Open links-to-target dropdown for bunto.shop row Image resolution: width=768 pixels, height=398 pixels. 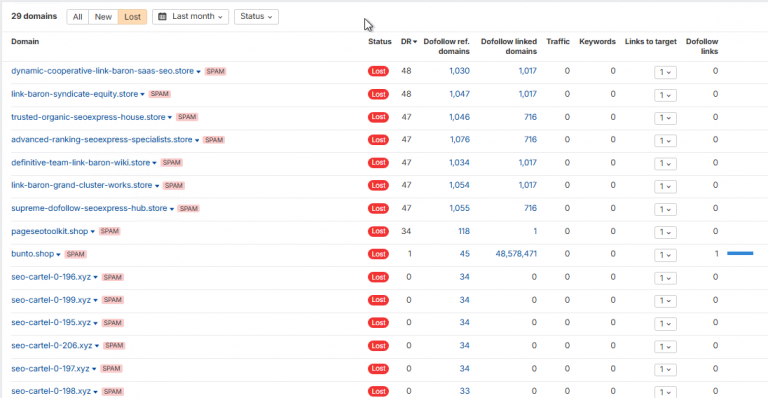click(x=665, y=255)
